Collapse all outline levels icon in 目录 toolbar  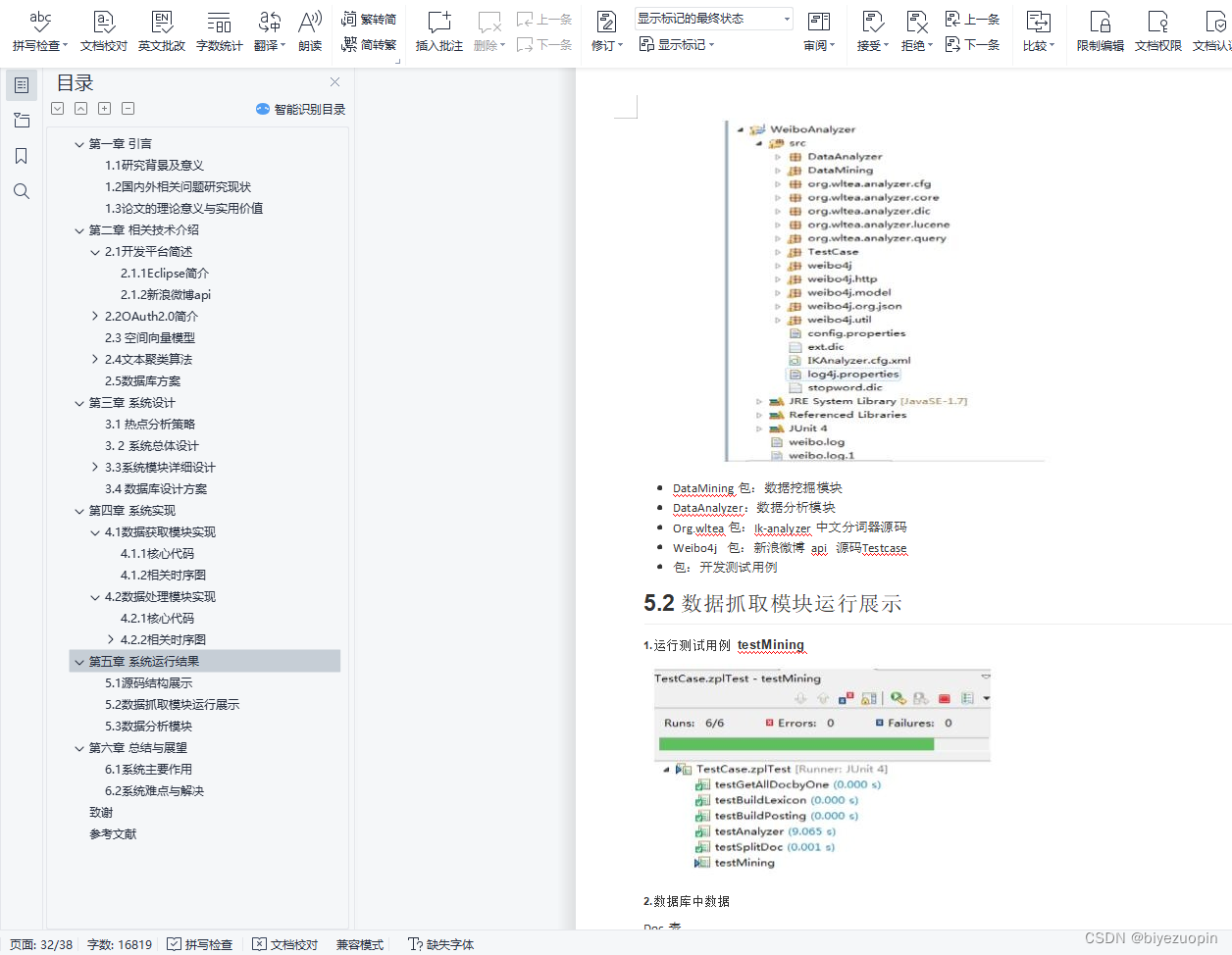pyautogui.click(x=80, y=109)
